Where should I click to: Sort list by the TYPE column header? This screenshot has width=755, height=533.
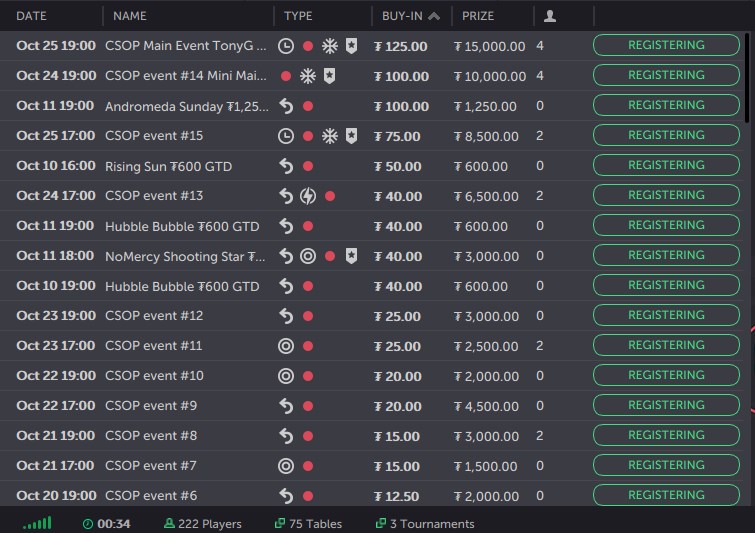[x=298, y=16]
